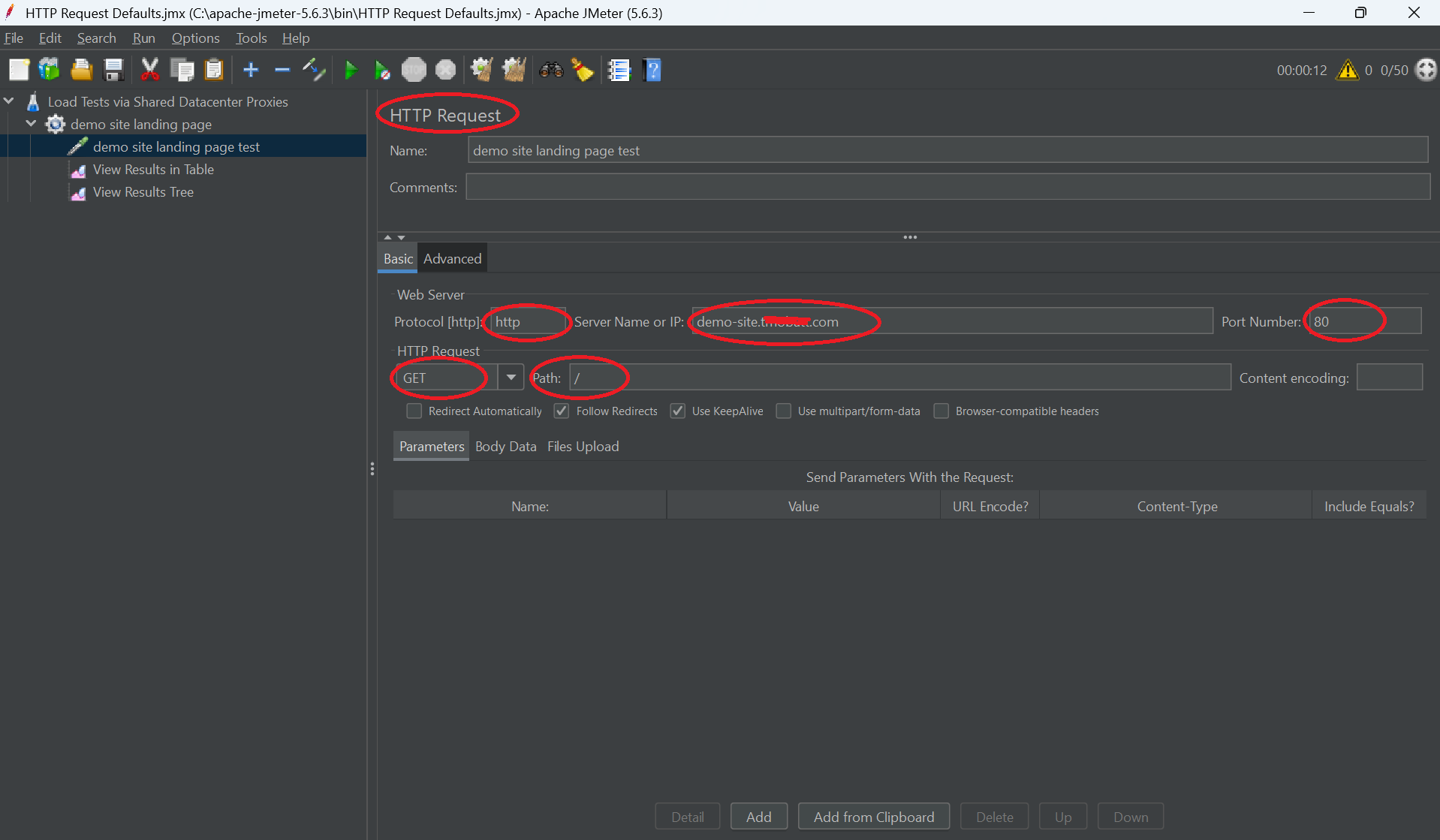Click the Up button
The width and height of the screenshot is (1440, 840).
point(1063,816)
